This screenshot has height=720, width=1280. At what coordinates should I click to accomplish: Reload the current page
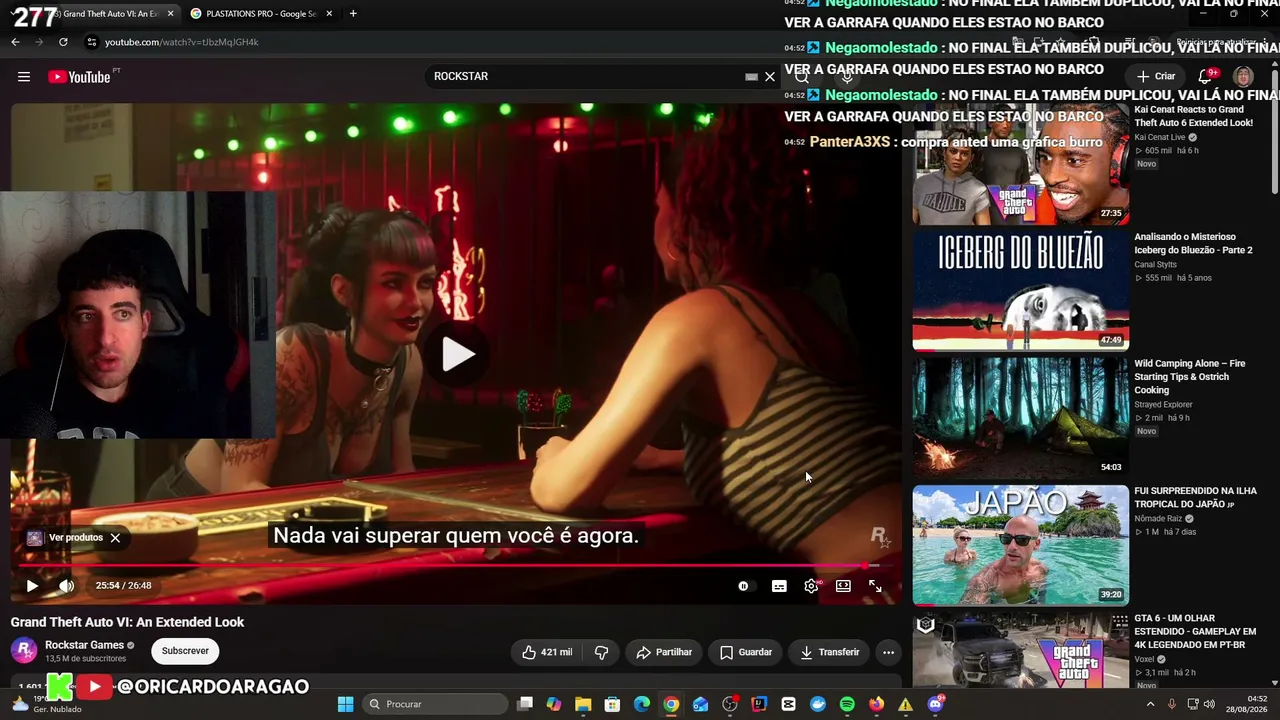click(63, 42)
